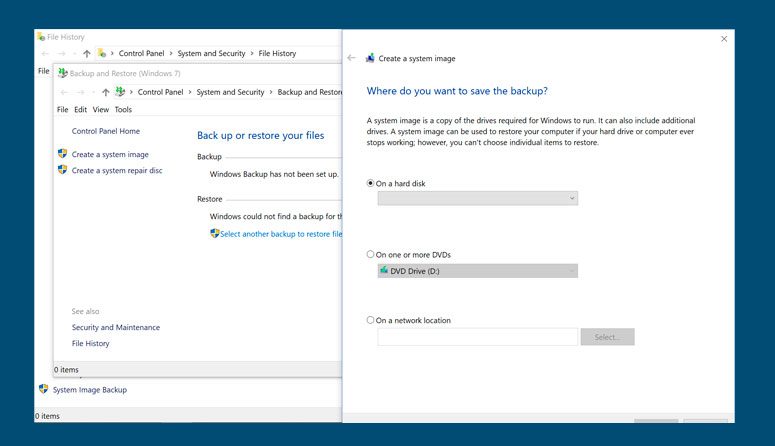Click Backup and Restore breadcrumb segment
The image size is (775, 446).
click(x=309, y=92)
